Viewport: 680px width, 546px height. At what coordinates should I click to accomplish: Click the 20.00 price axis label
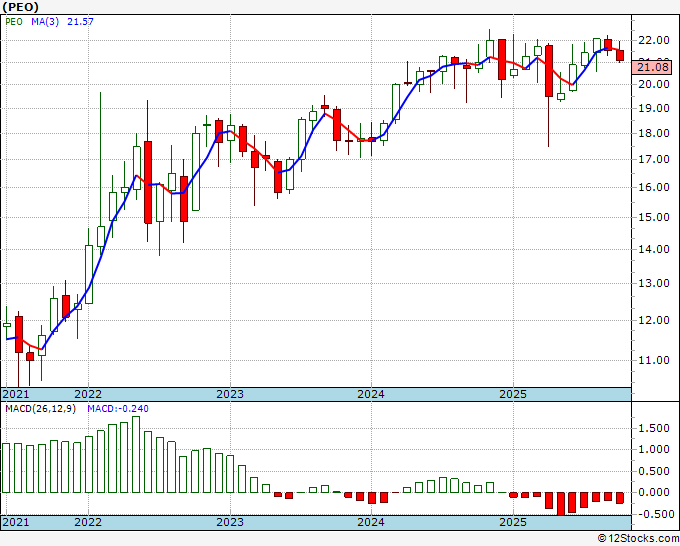point(654,84)
